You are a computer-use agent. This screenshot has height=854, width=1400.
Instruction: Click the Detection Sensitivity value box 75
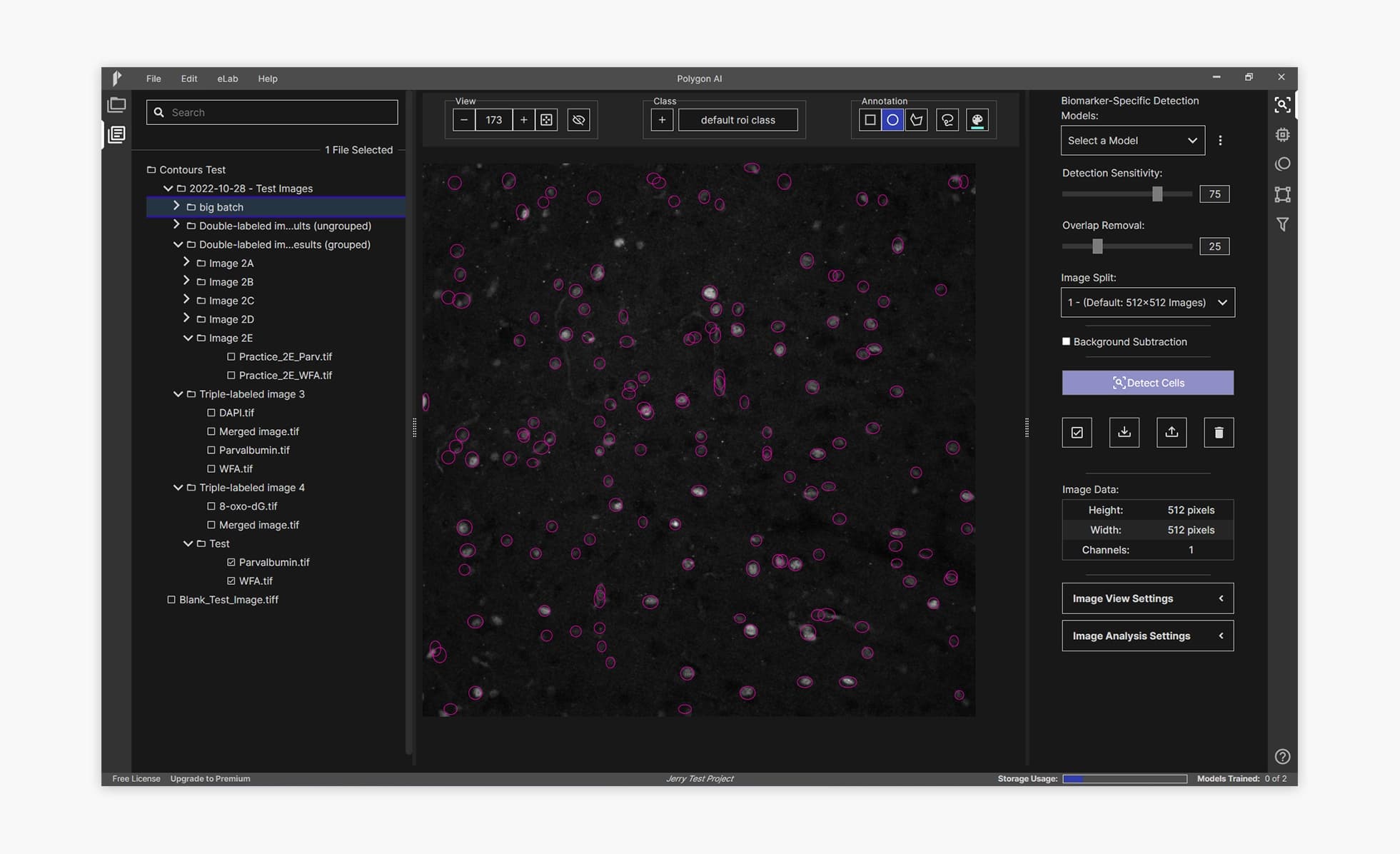pos(1214,194)
